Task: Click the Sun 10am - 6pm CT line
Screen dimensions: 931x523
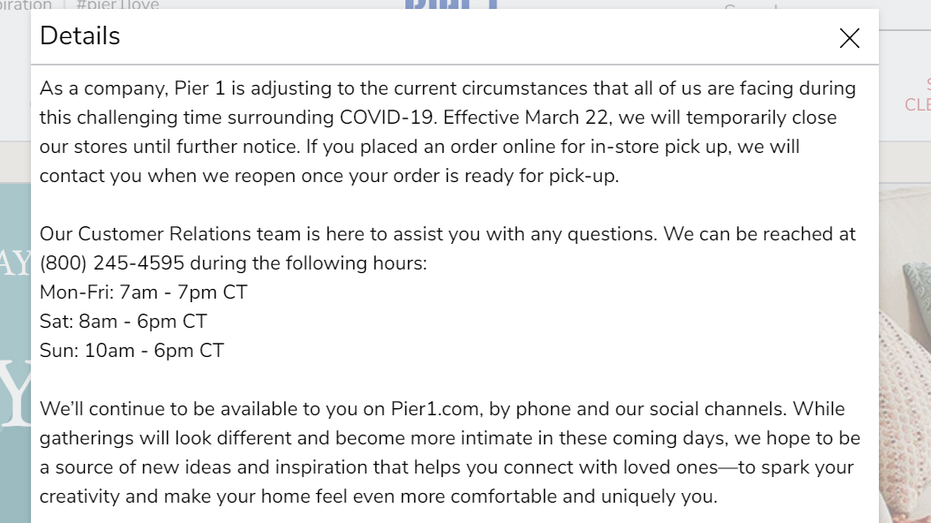Action: pos(132,350)
